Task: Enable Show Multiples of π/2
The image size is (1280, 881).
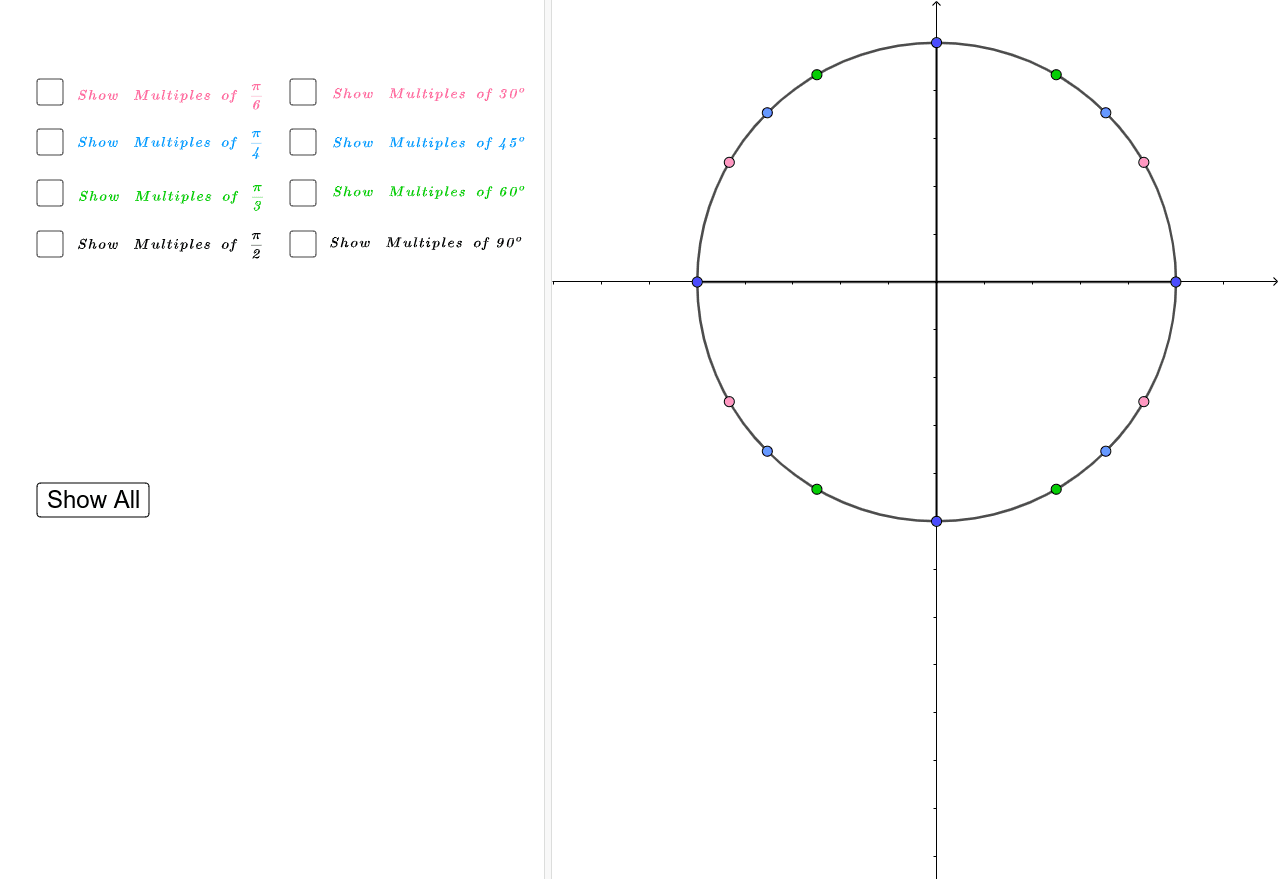Action: [x=50, y=243]
